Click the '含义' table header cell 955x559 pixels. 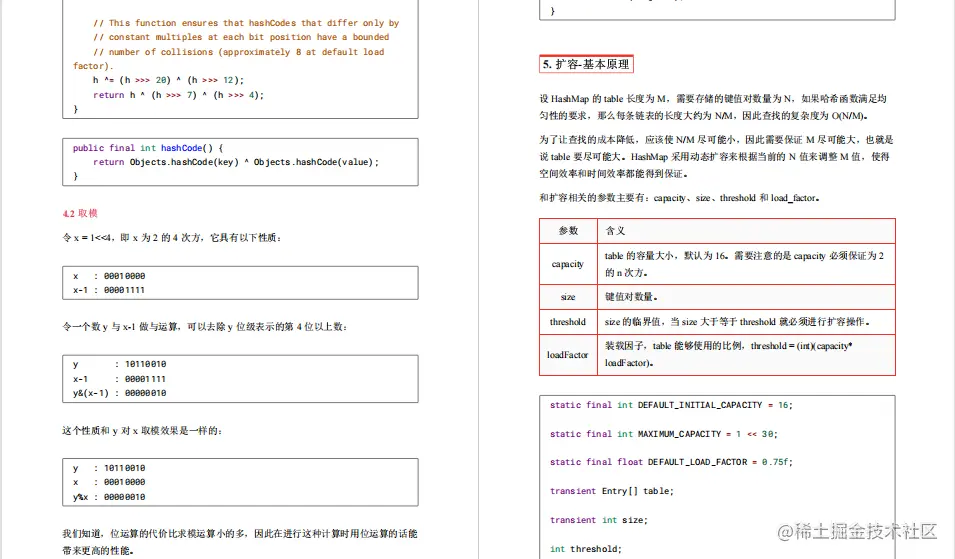(x=746, y=231)
